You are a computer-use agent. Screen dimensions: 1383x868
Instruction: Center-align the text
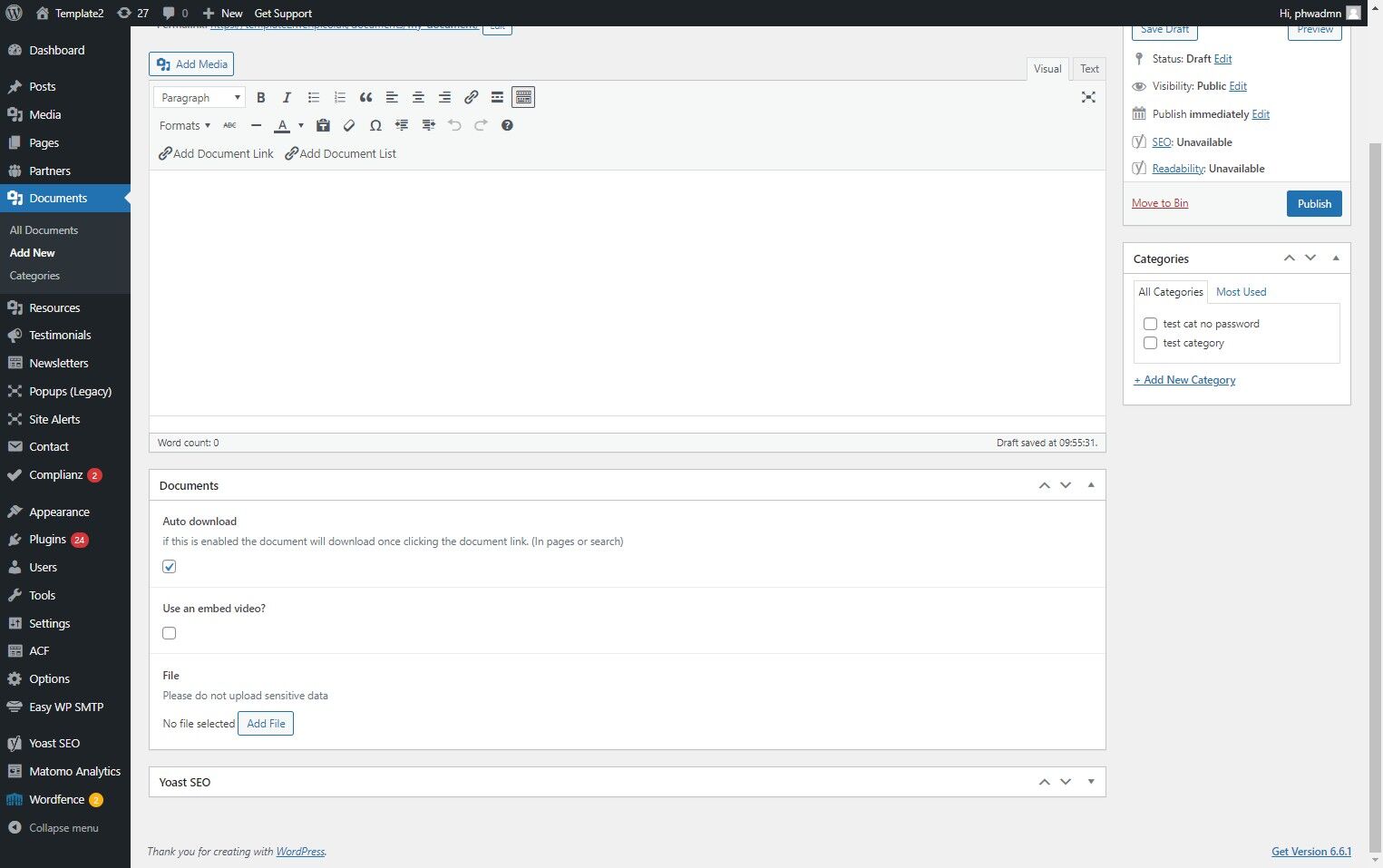(x=418, y=97)
